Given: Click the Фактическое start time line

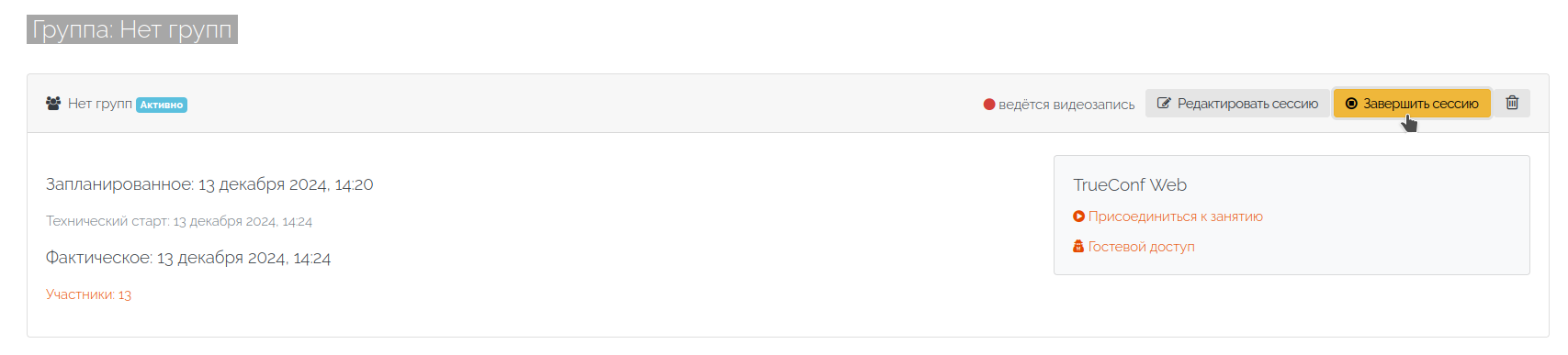Looking at the screenshot, I should pyautogui.click(x=188, y=258).
